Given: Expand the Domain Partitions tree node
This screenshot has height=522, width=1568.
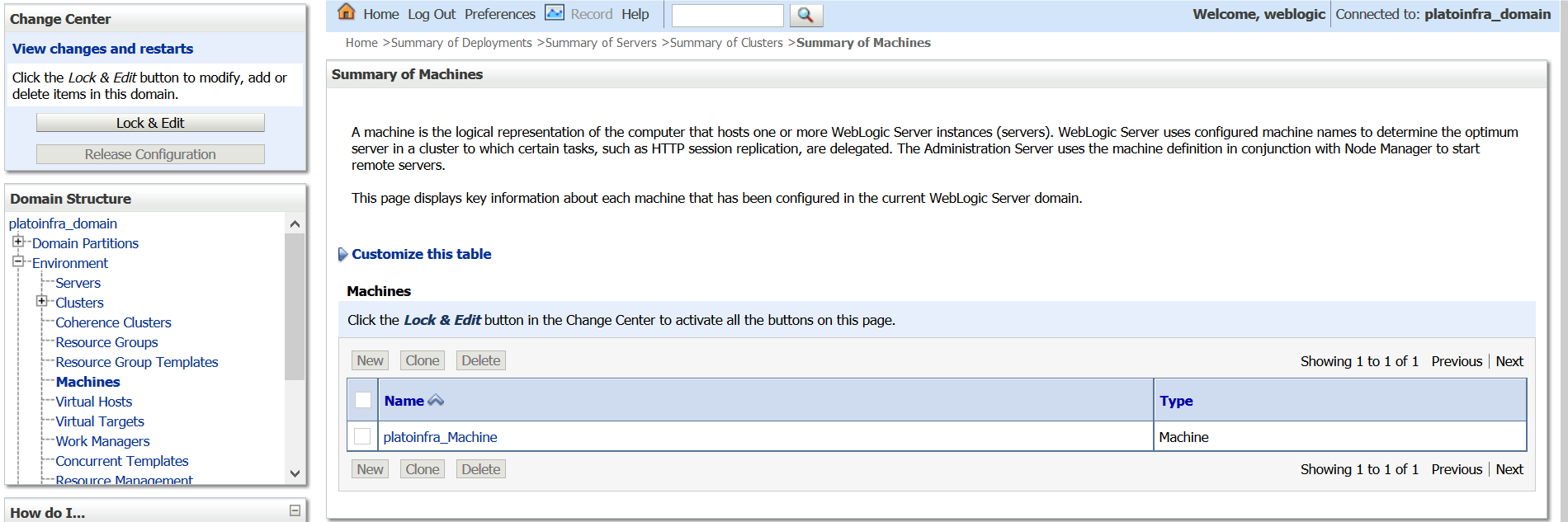Looking at the screenshot, I should click(x=18, y=242).
